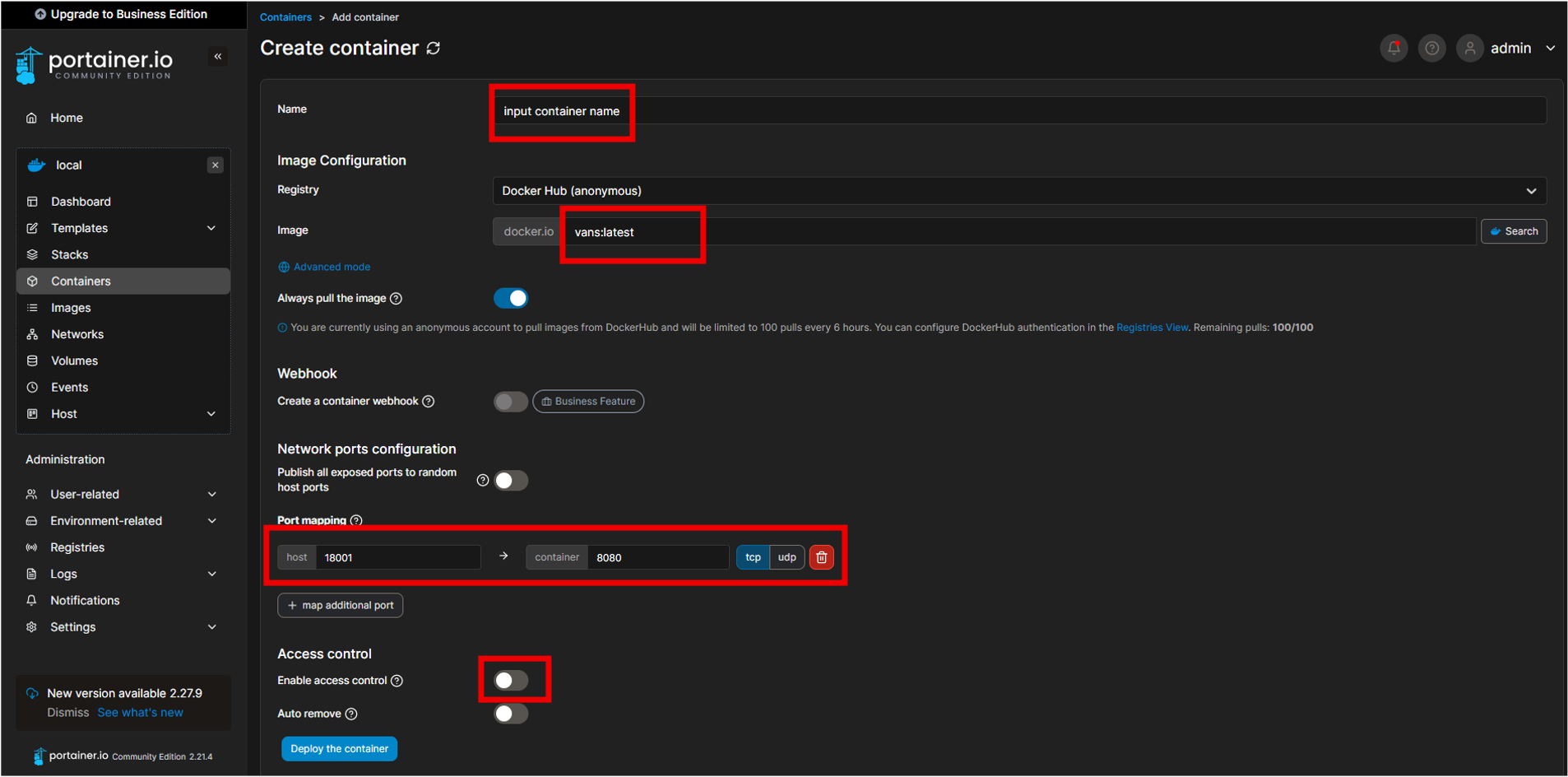Click the red delete port mapping icon

pos(821,557)
